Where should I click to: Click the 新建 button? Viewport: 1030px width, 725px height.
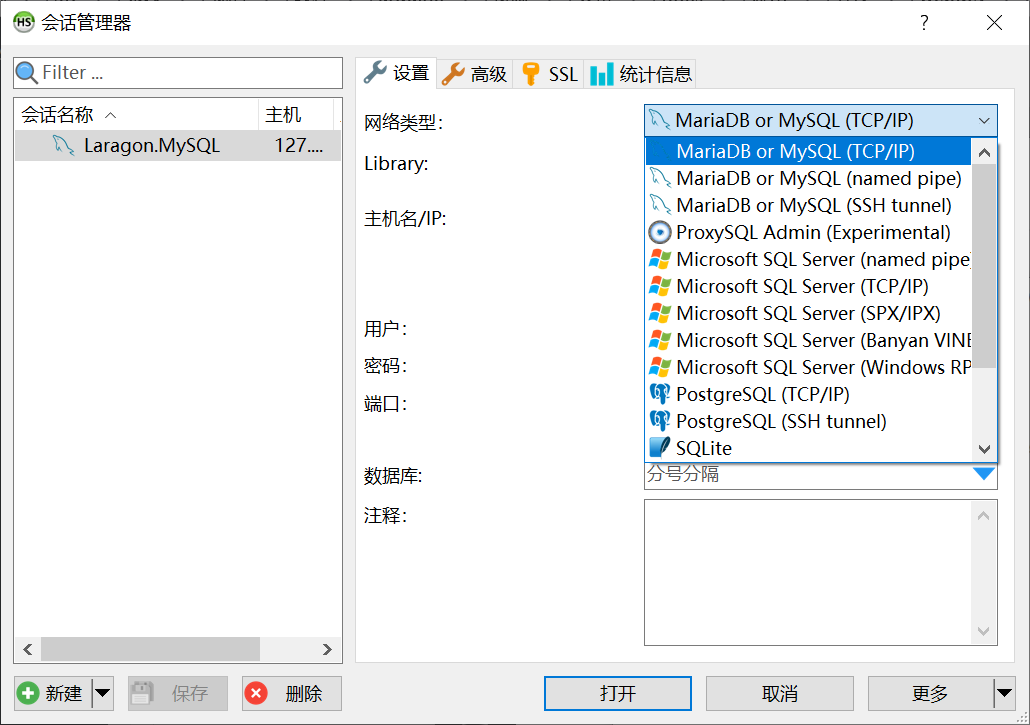point(53,693)
